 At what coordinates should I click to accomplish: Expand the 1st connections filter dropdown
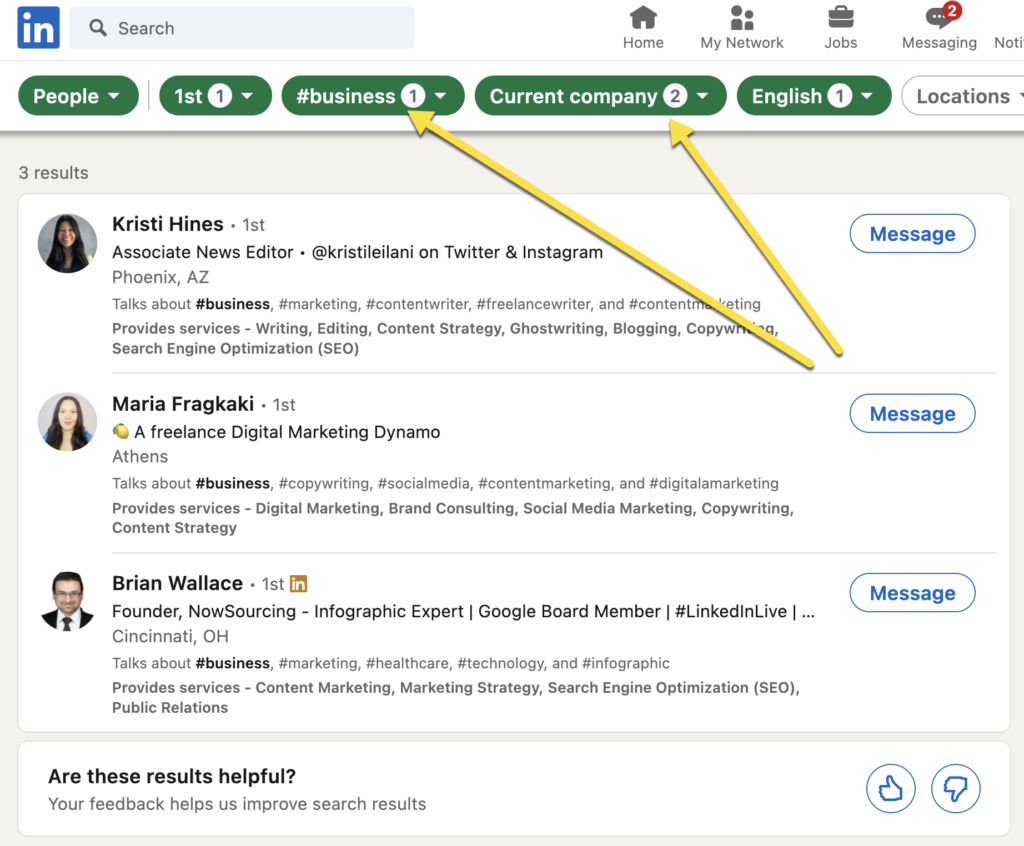(x=215, y=96)
